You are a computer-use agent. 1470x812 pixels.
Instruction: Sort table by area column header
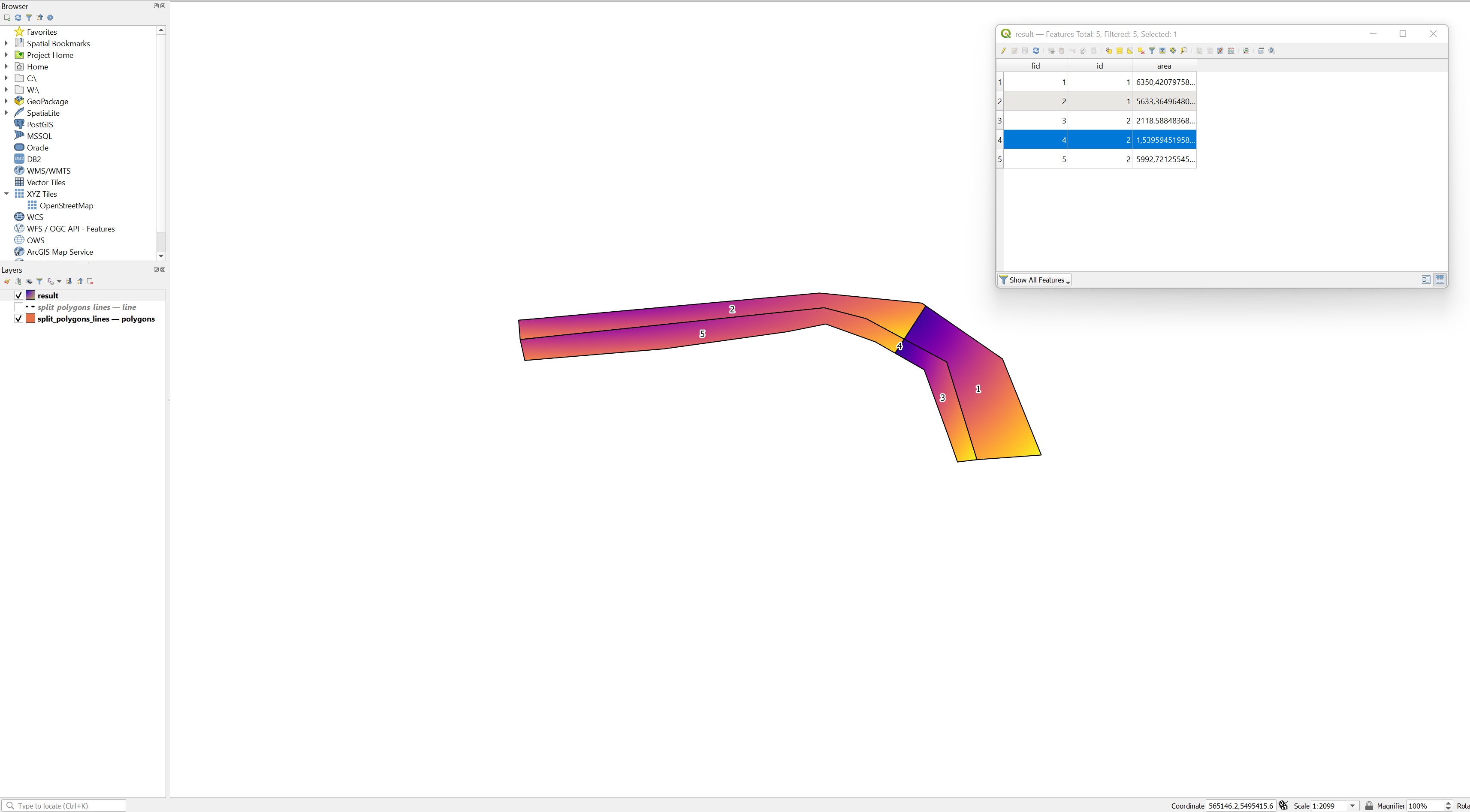1164,66
